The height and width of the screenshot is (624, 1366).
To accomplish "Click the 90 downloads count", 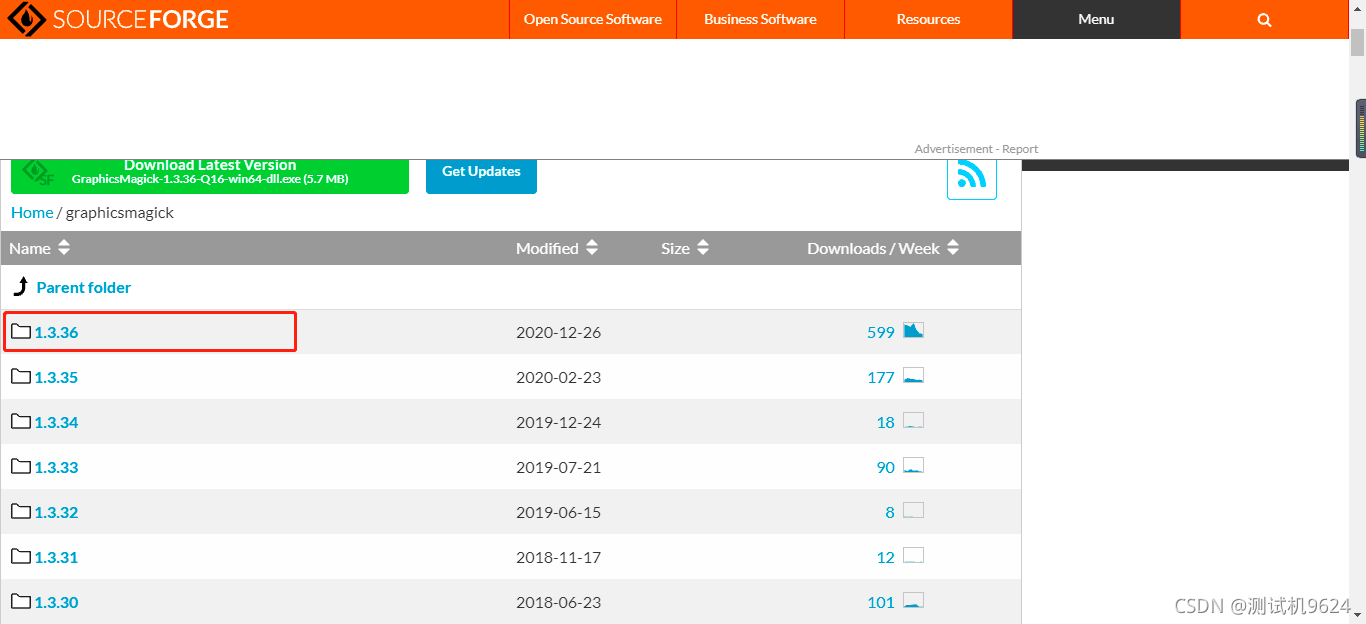I will click(x=886, y=467).
